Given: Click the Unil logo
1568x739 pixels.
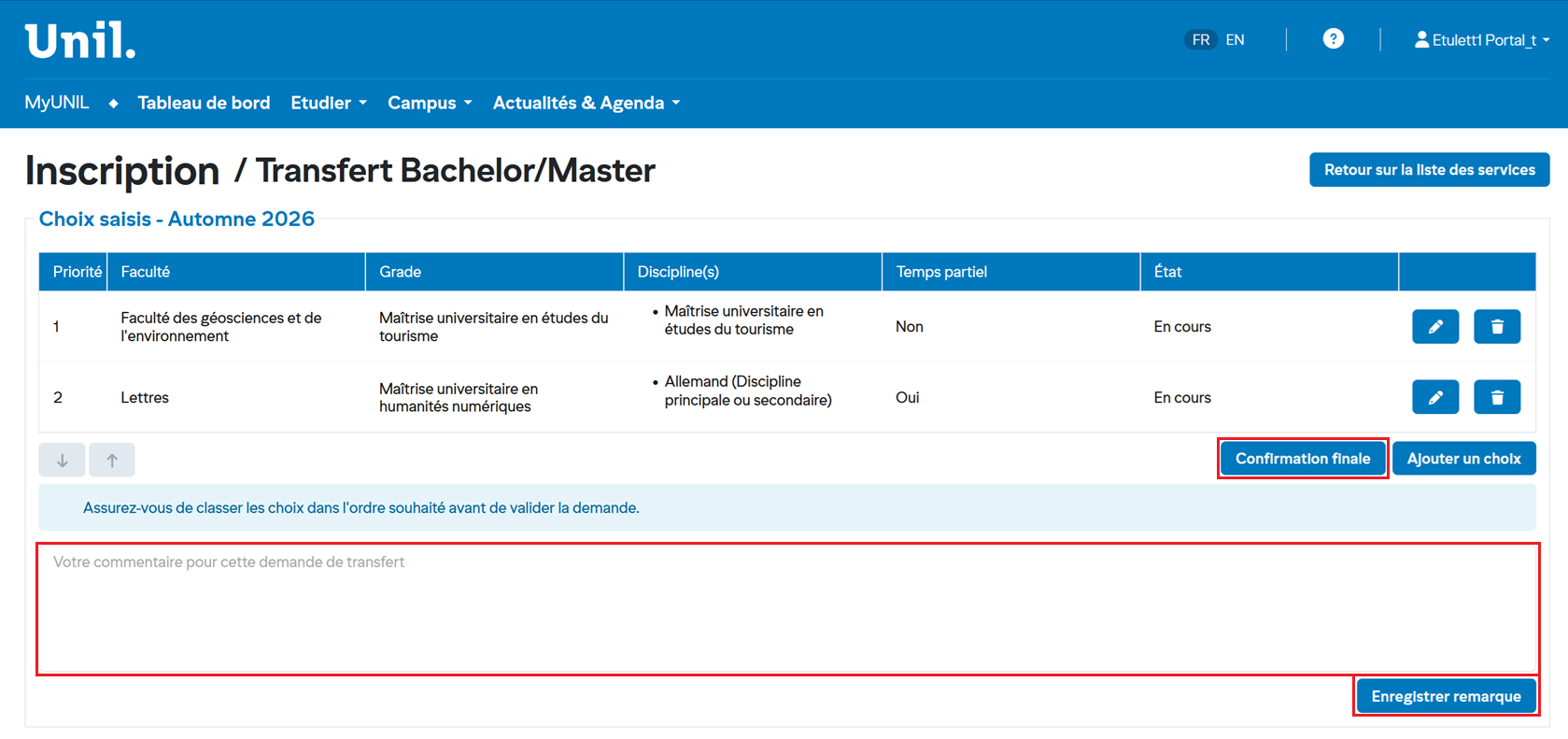Looking at the screenshot, I should (x=80, y=41).
